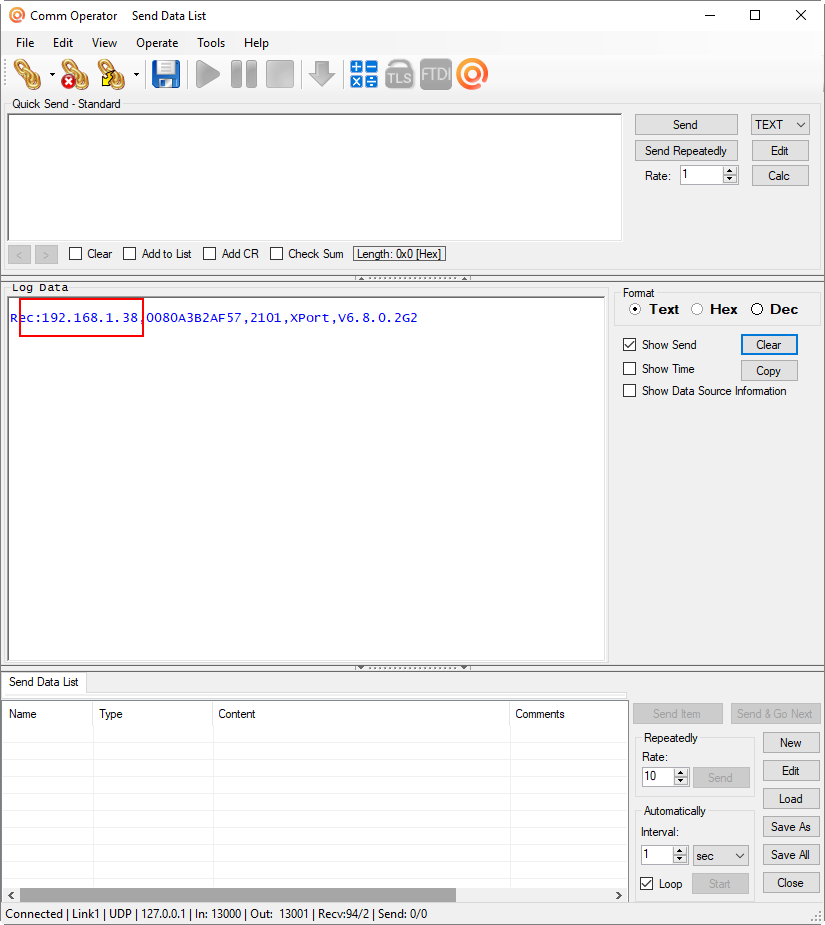Open the Tools menu

click(x=211, y=43)
